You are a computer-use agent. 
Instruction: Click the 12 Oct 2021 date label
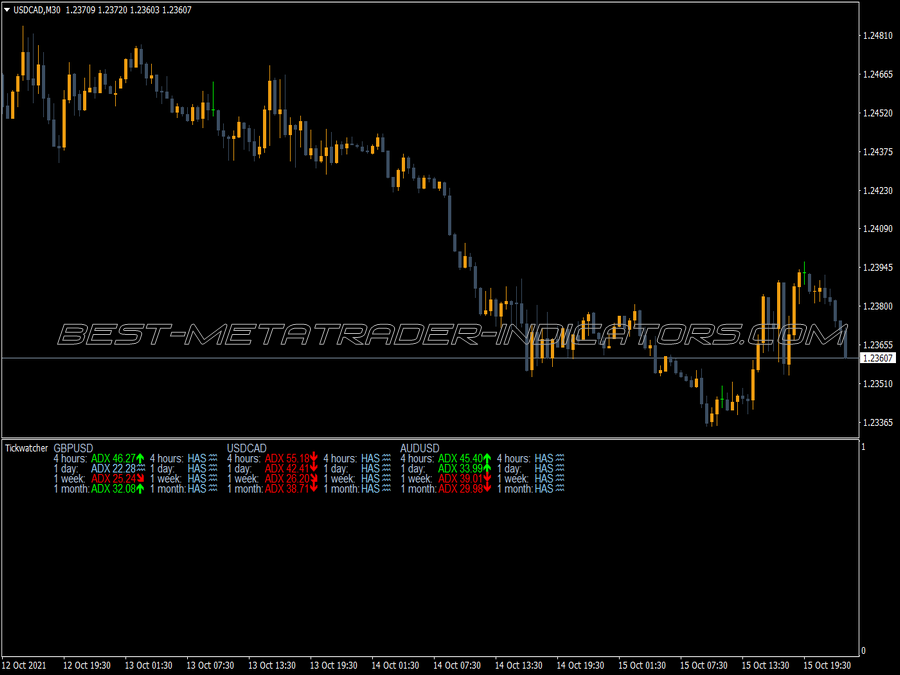pyautogui.click(x=24, y=665)
